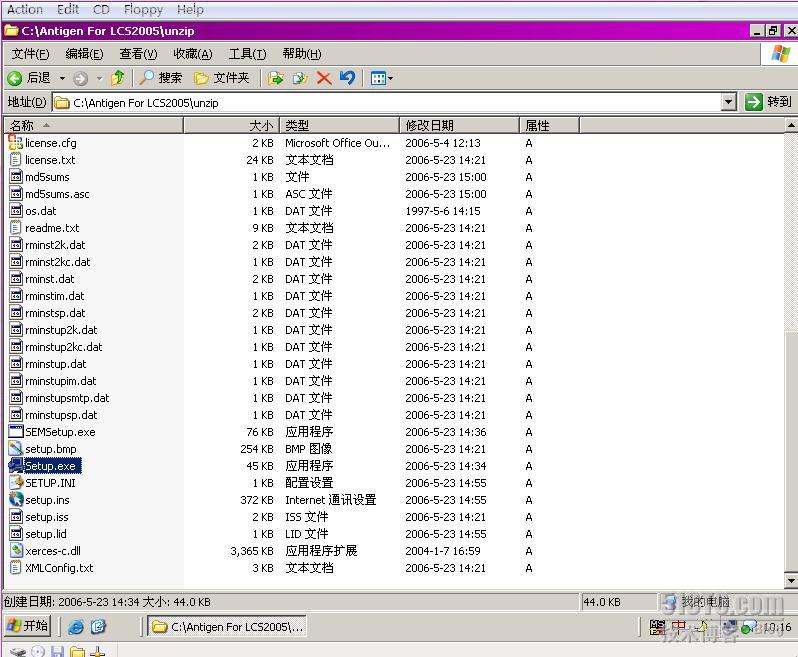Select the setup.ins file icon
The image size is (798, 657).
(x=16, y=499)
